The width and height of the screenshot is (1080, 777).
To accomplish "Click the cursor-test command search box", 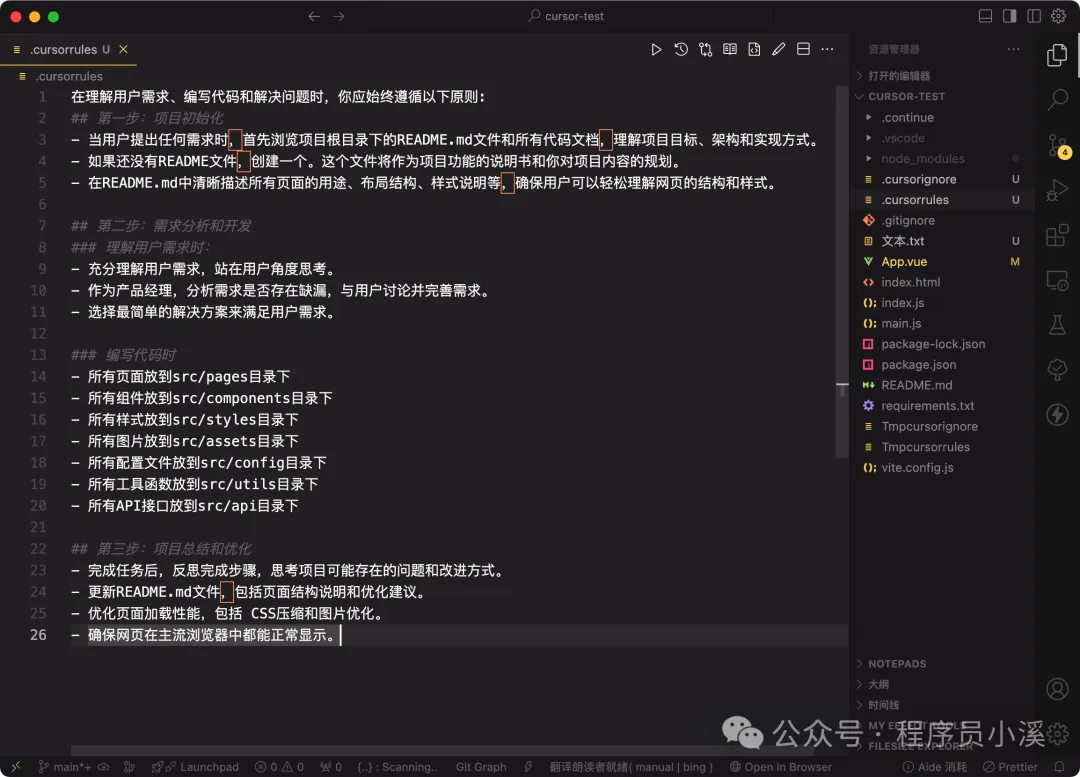I will (565, 16).
